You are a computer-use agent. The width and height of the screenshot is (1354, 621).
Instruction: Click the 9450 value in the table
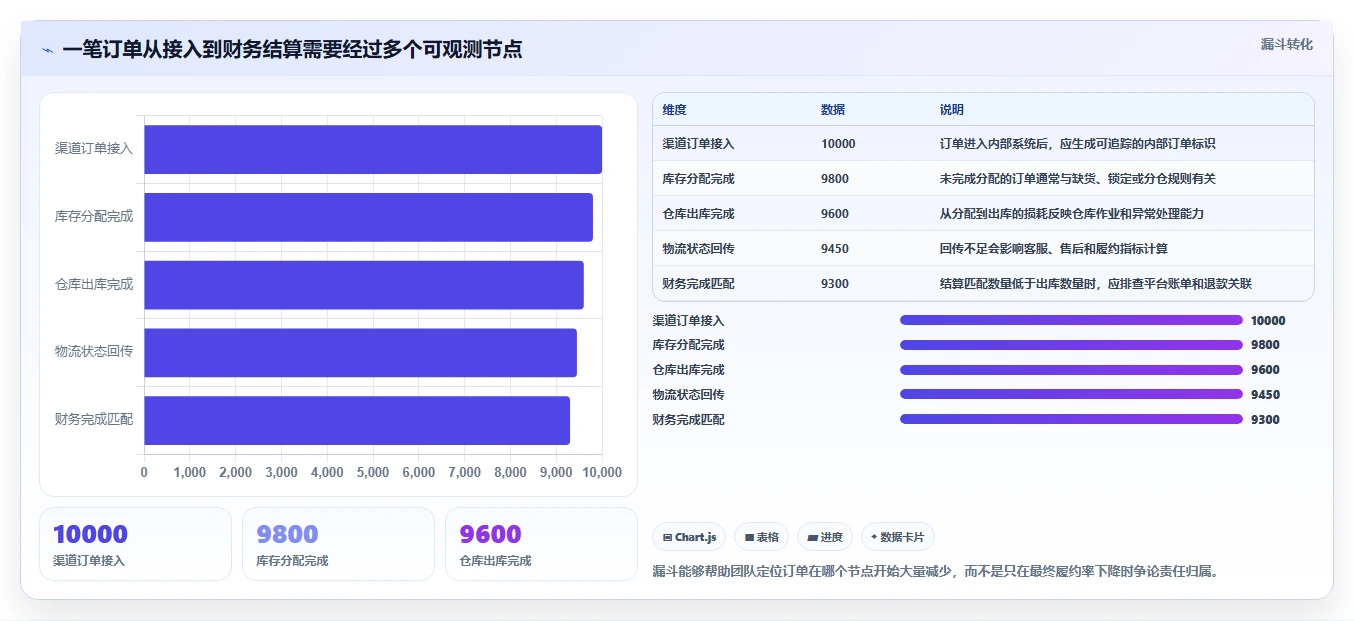[x=835, y=249]
